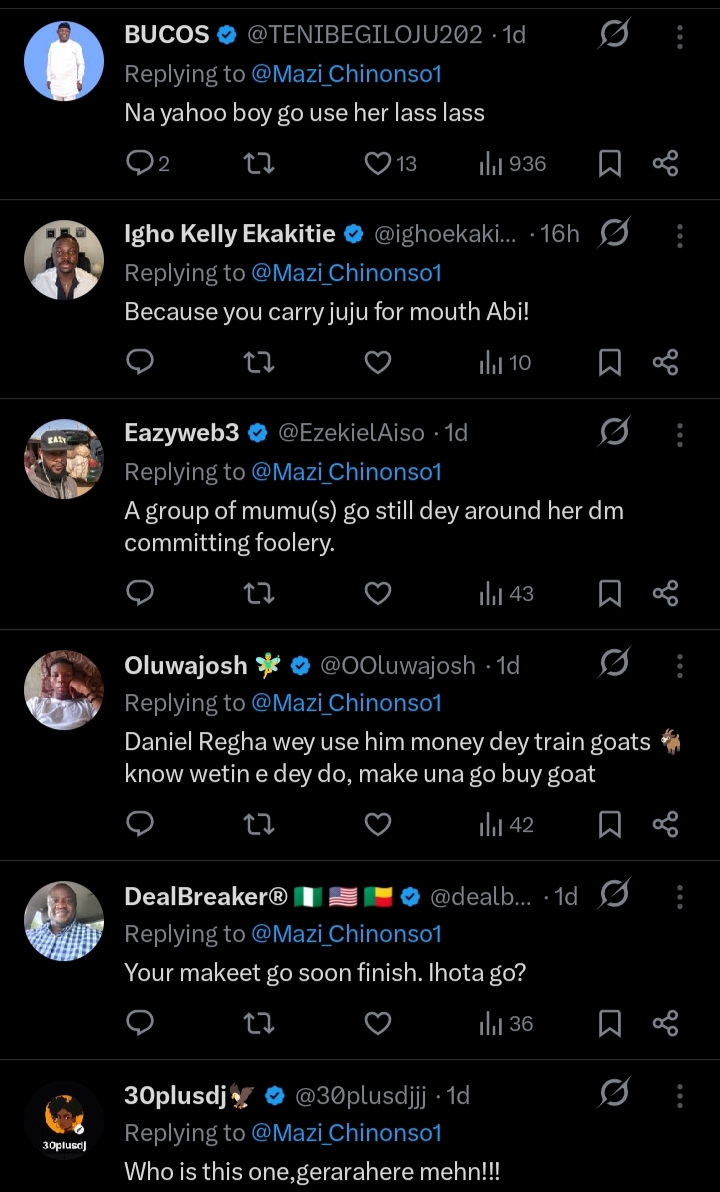Like Eazyweb3's reply about mumu(s)
The image size is (720, 1192).
(377, 594)
